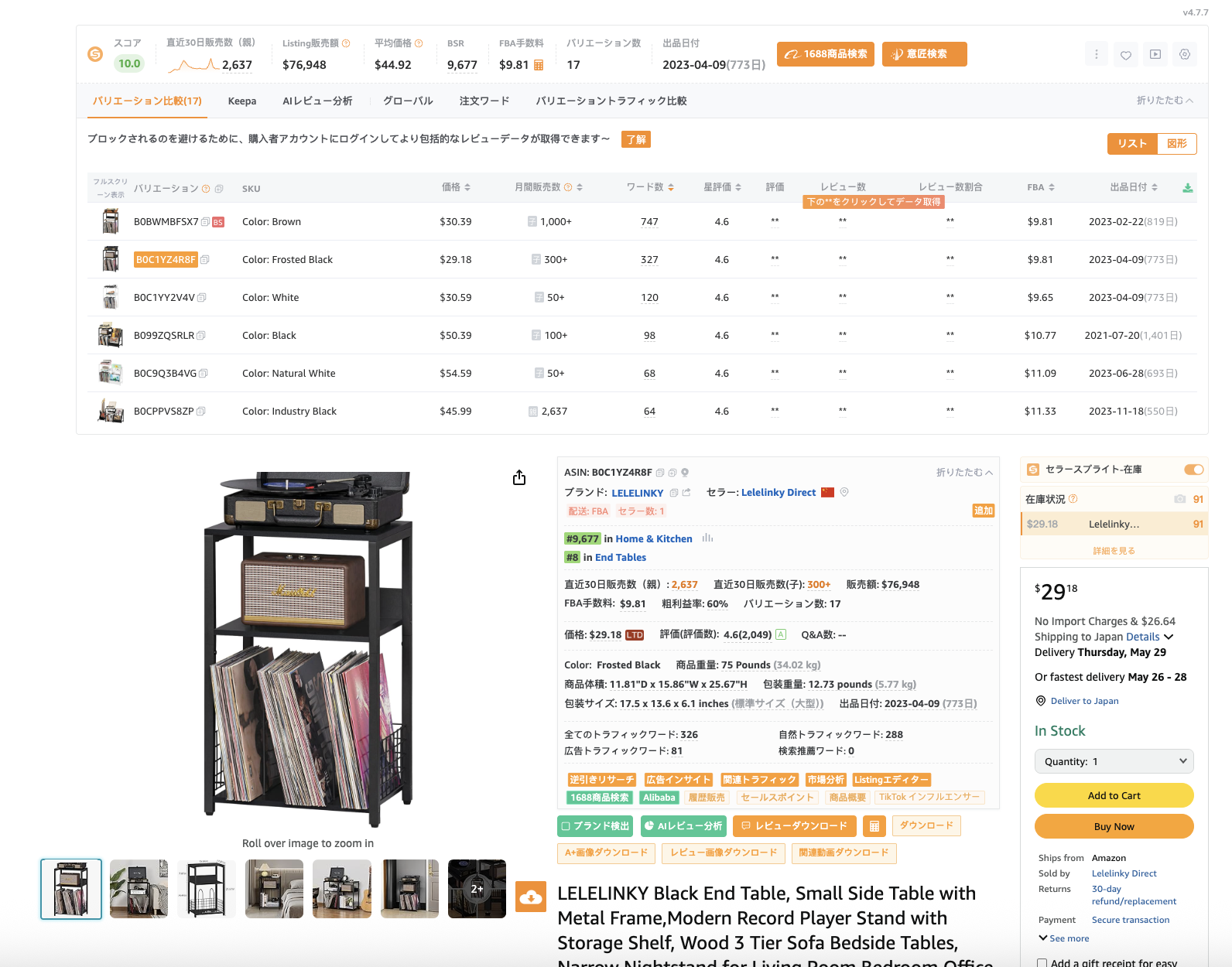Click the camera icon in stock status row
Image resolution: width=1232 pixels, height=967 pixels.
(1179, 499)
